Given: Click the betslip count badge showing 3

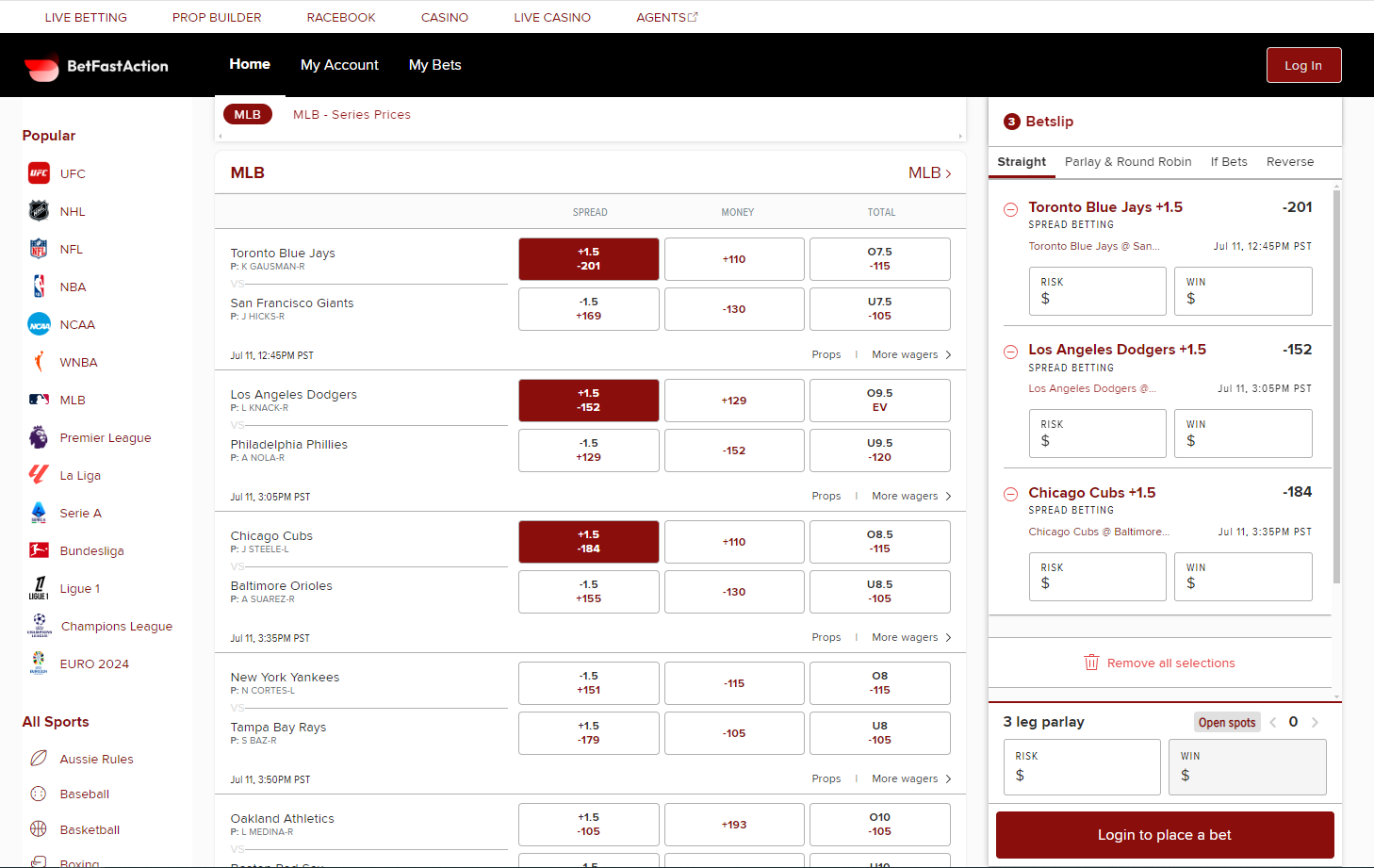Looking at the screenshot, I should (x=1012, y=122).
